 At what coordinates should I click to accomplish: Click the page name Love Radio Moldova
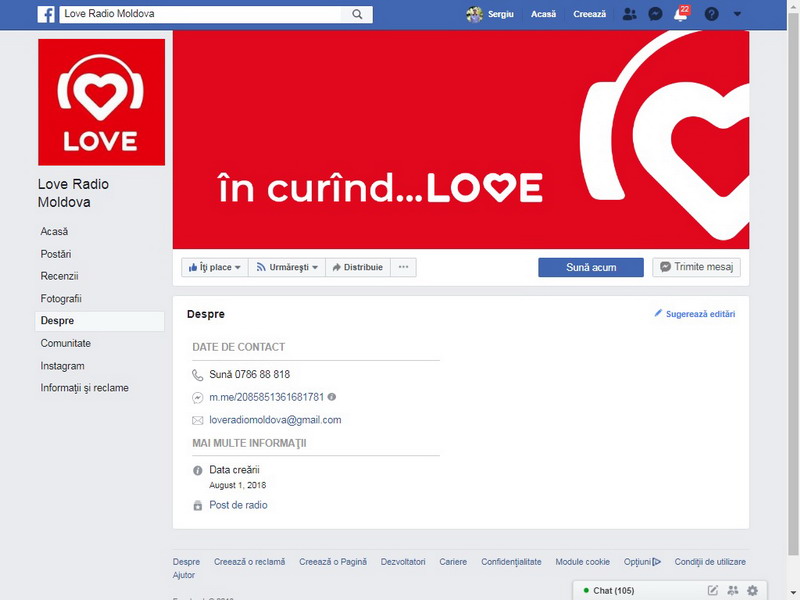coord(73,193)
